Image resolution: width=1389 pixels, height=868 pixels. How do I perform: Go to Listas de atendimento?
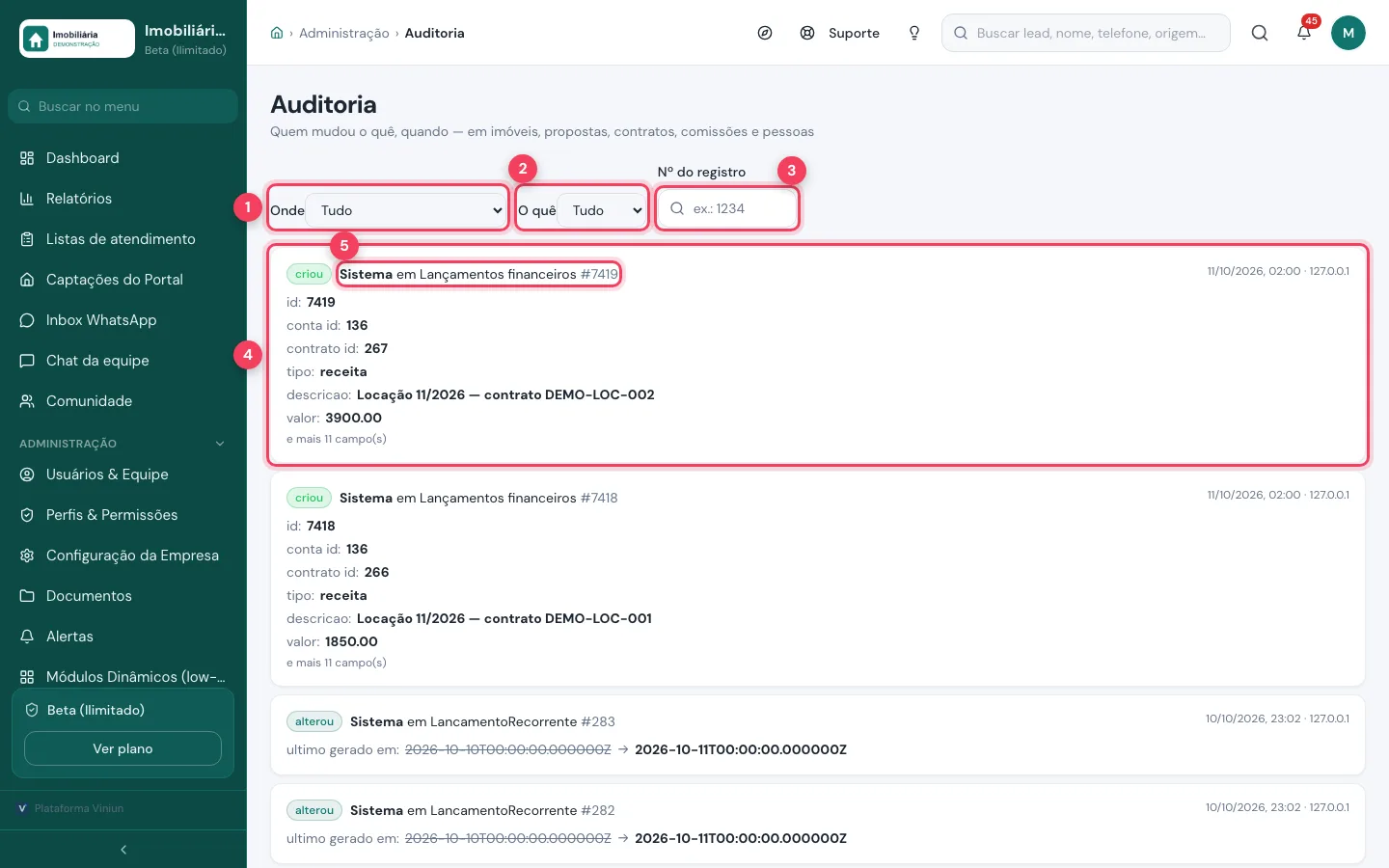tap(123, 239)
